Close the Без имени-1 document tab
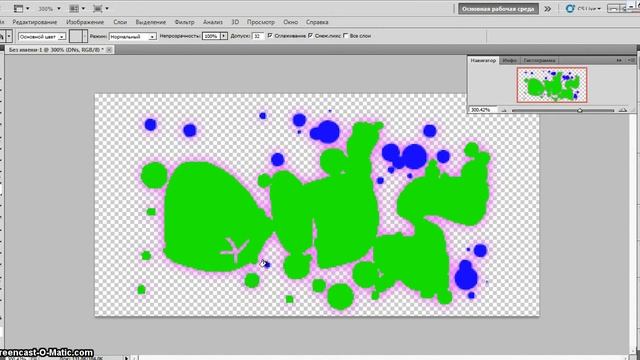The image size is (640, 360). [109, 49]
